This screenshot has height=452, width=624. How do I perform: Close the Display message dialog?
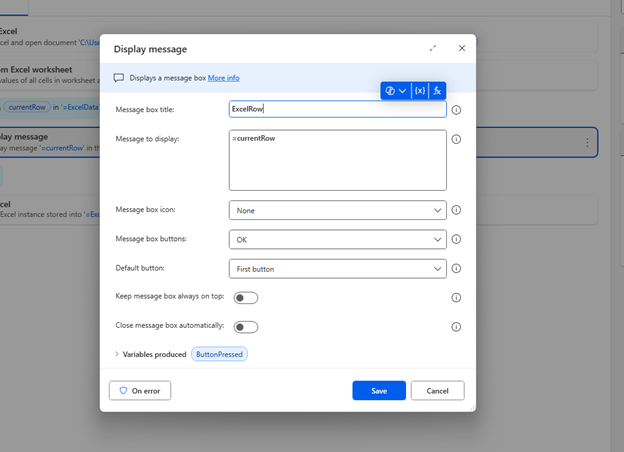(462, 48)
